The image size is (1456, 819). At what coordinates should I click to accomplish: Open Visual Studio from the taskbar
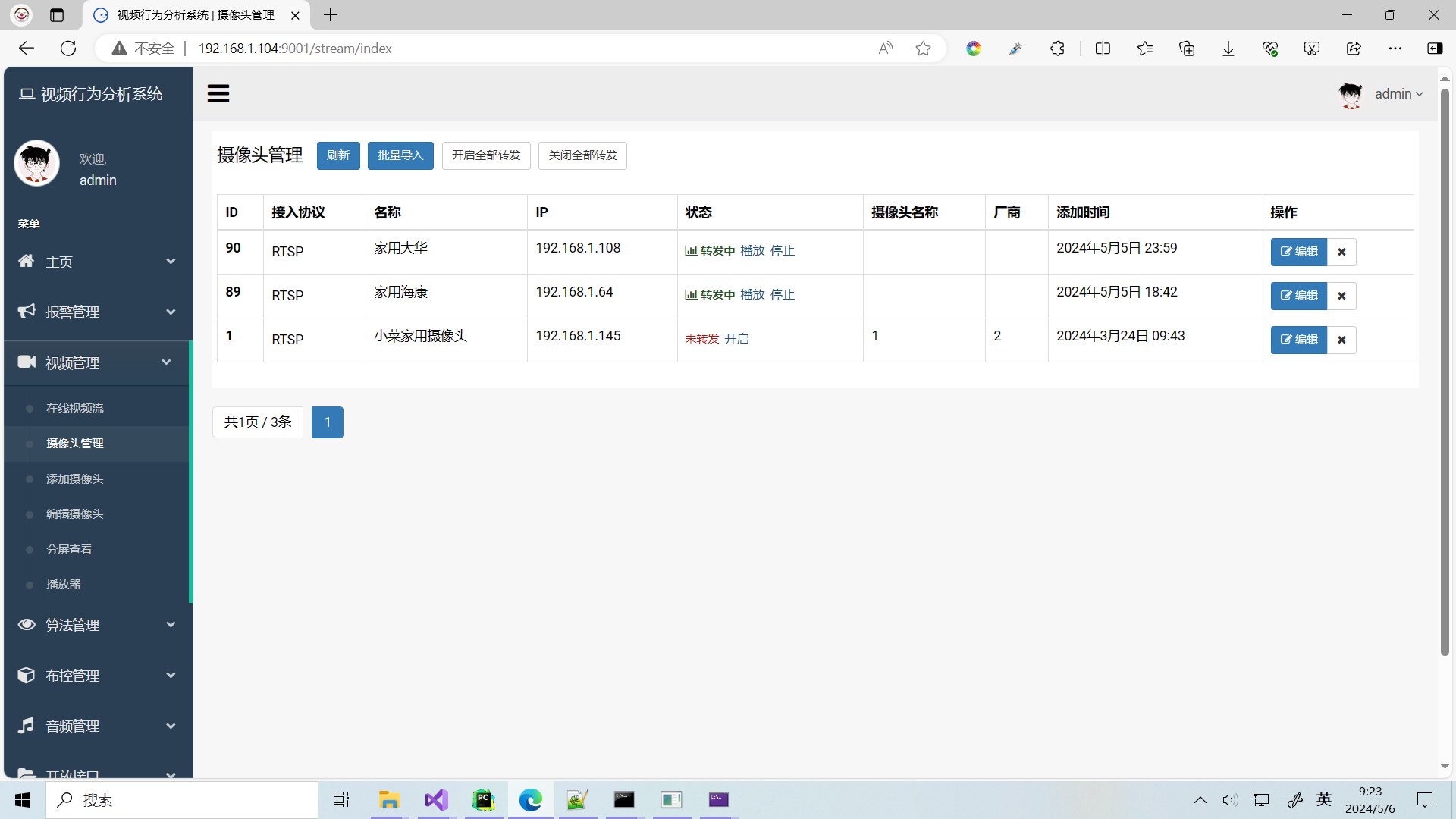(436, 800)
